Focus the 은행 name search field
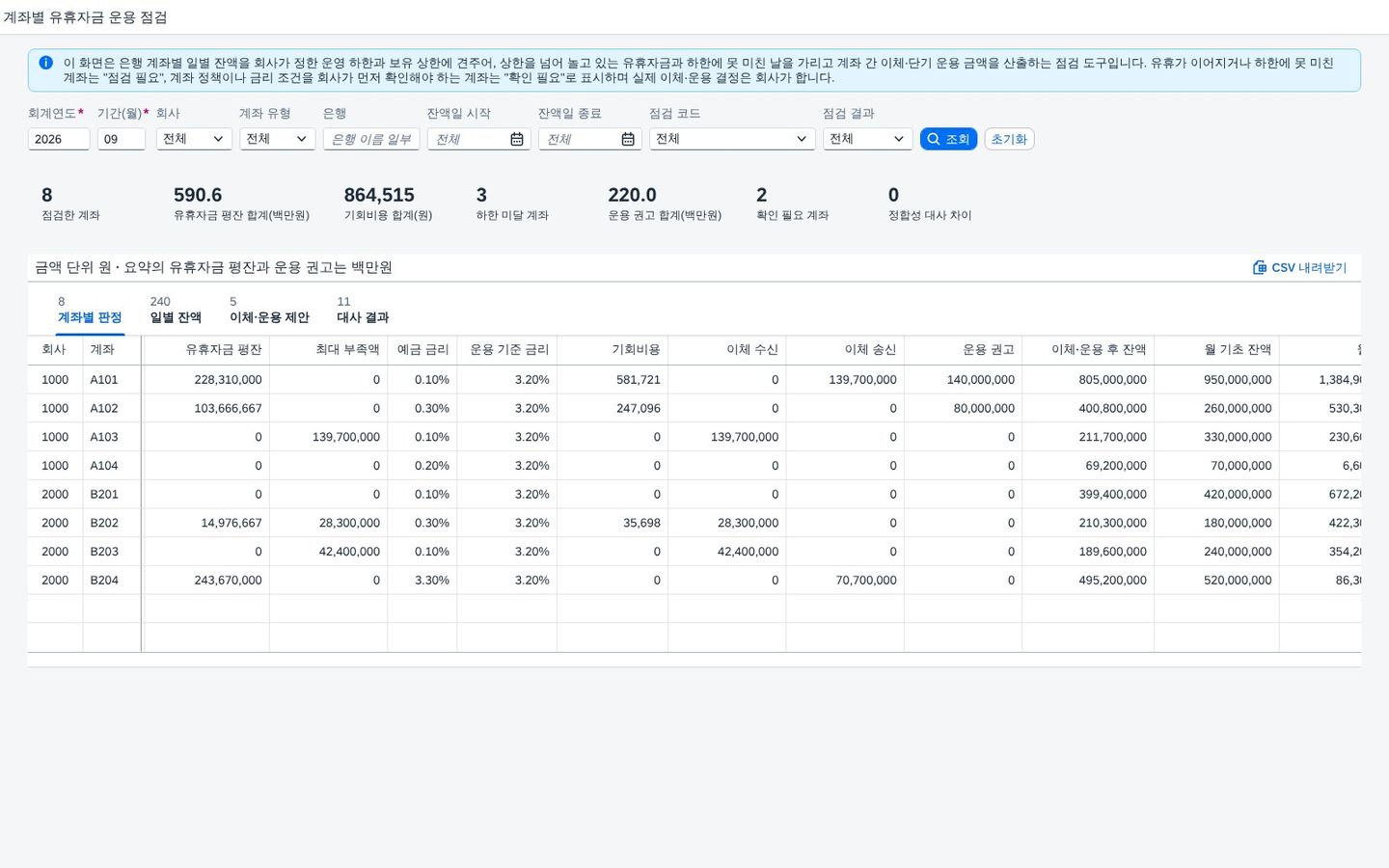Image resolution: width=1389 pixels, height=868 pixels. coord(371,140)
